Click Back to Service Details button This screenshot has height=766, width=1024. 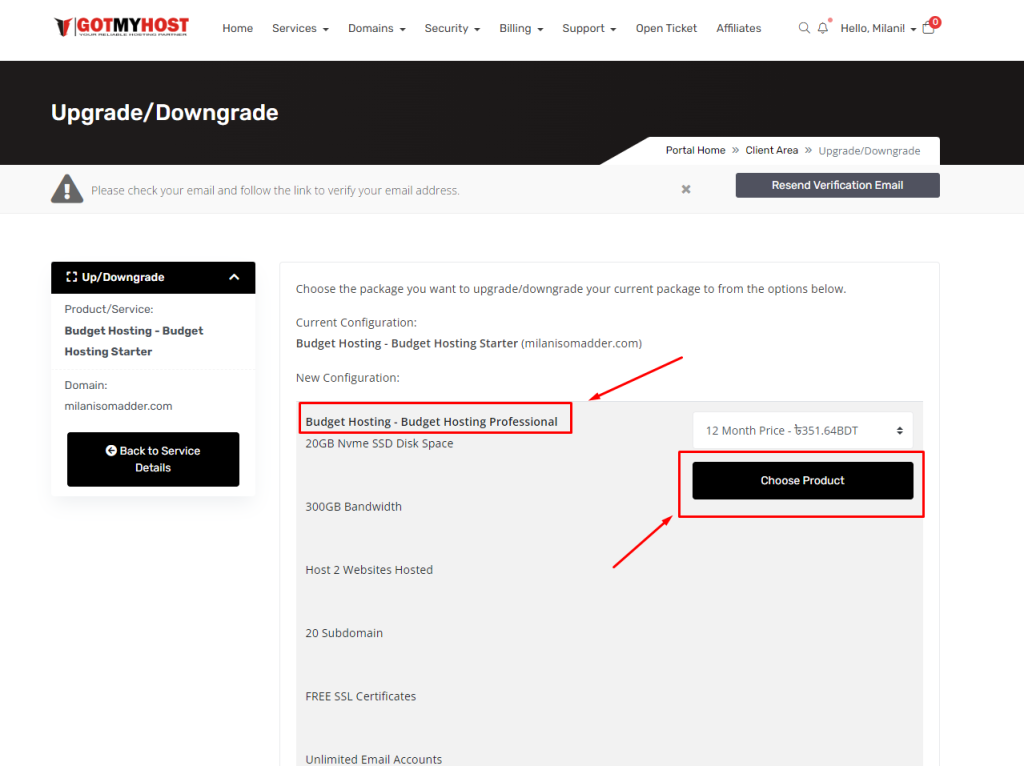(x=153, y=459)
